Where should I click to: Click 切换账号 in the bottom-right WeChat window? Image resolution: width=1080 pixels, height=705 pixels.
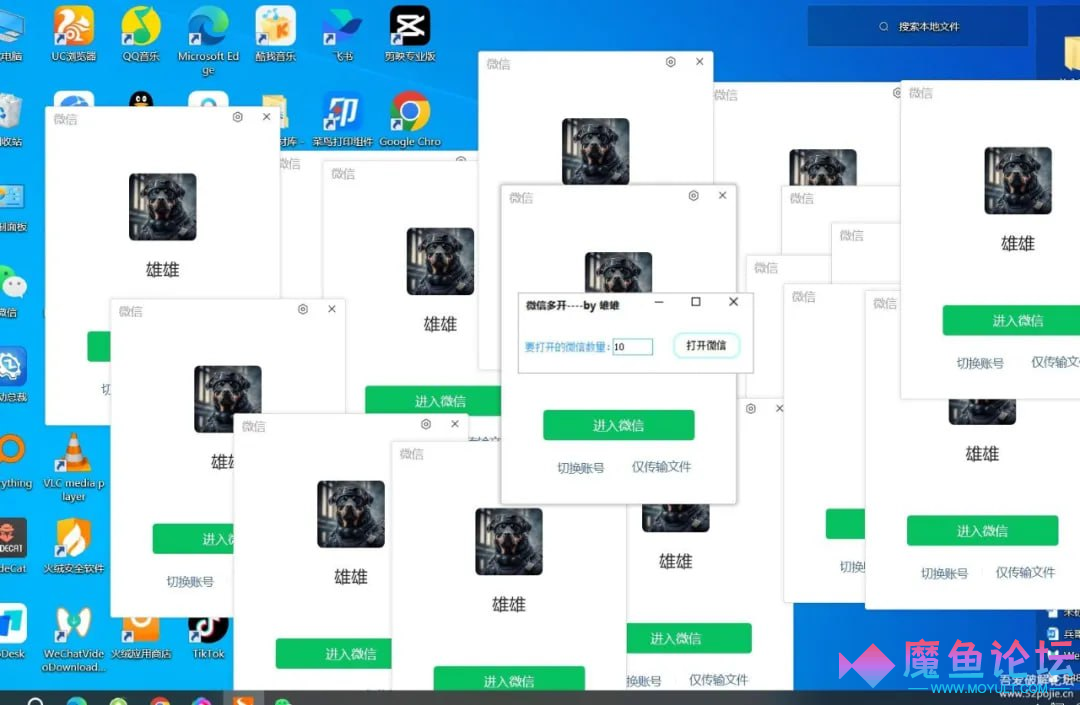[944, 574]
